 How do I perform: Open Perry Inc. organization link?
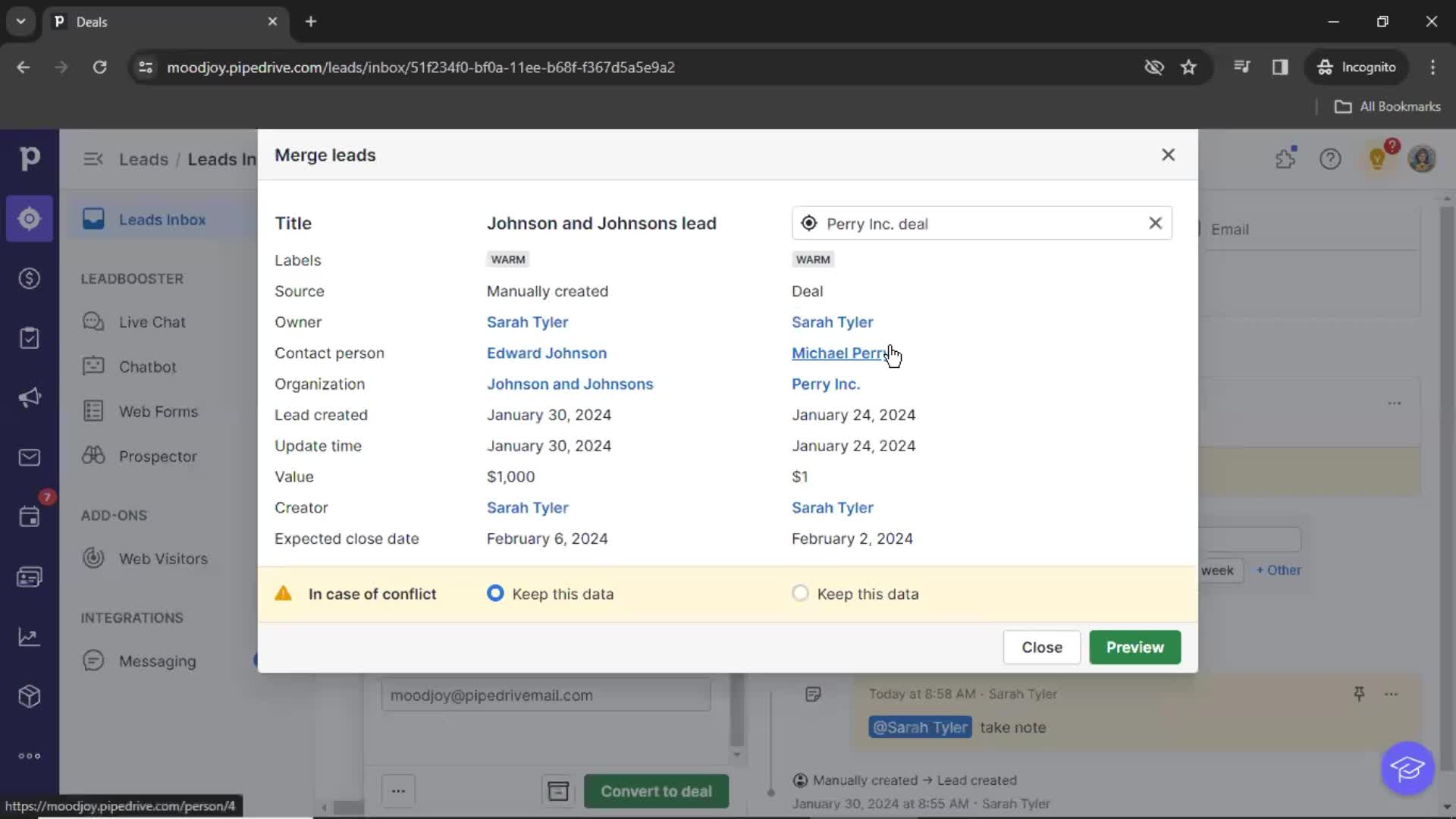(x=825, y=384)
